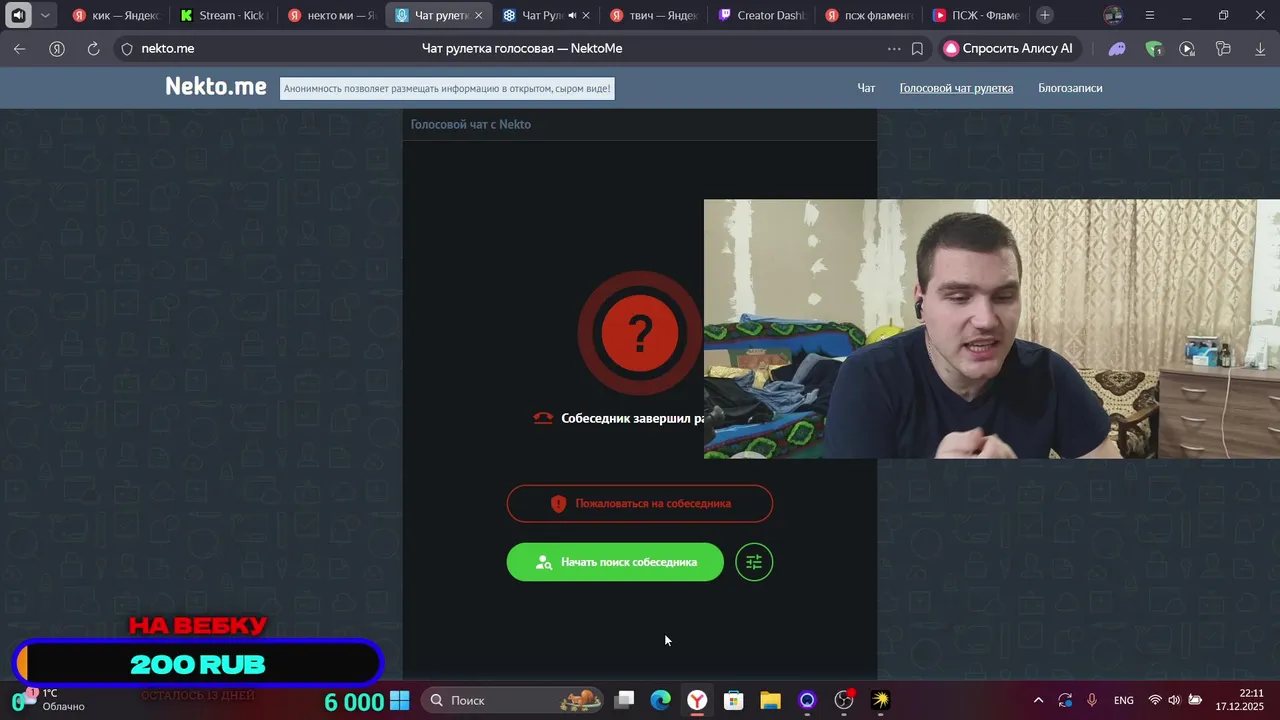Open the weather widget showing Облачно
This screenshot has width=1280, height=720.
click(56, 700)
